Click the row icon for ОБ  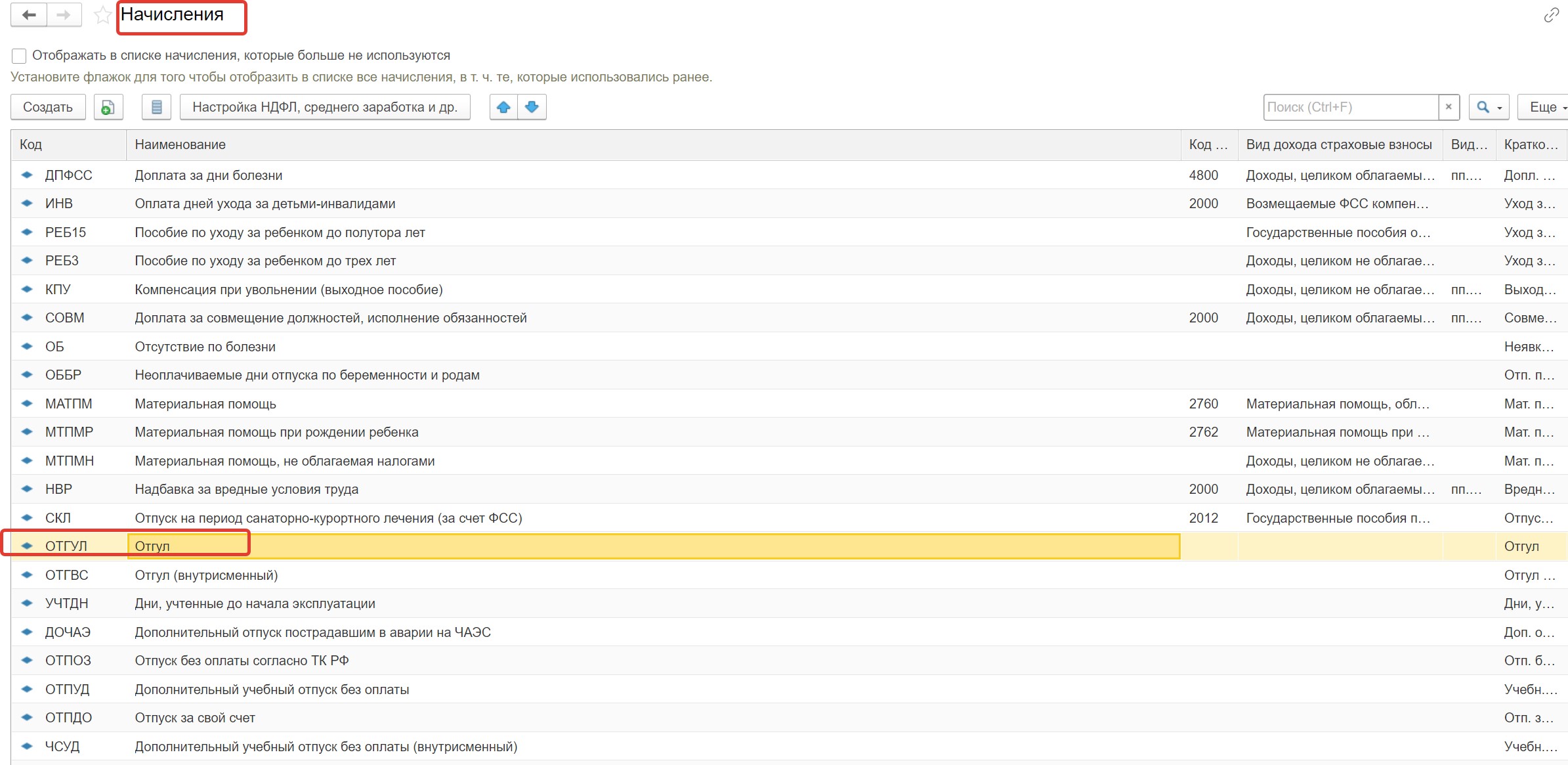click(27, 347)
